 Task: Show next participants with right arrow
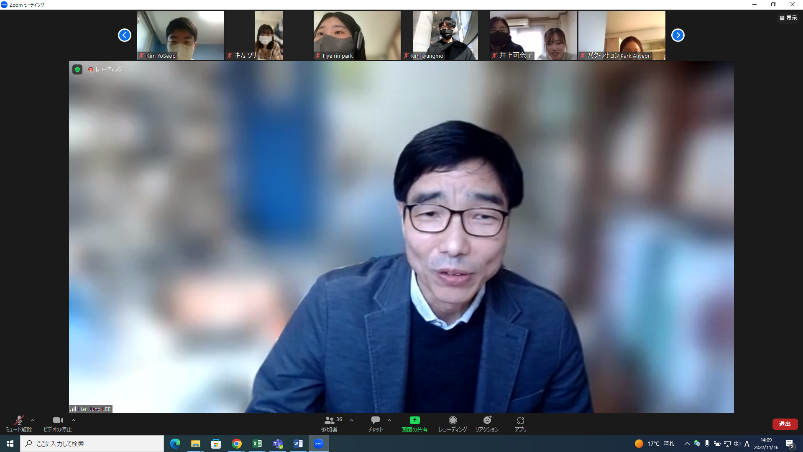pyautogui.click(x=678, y=35)
